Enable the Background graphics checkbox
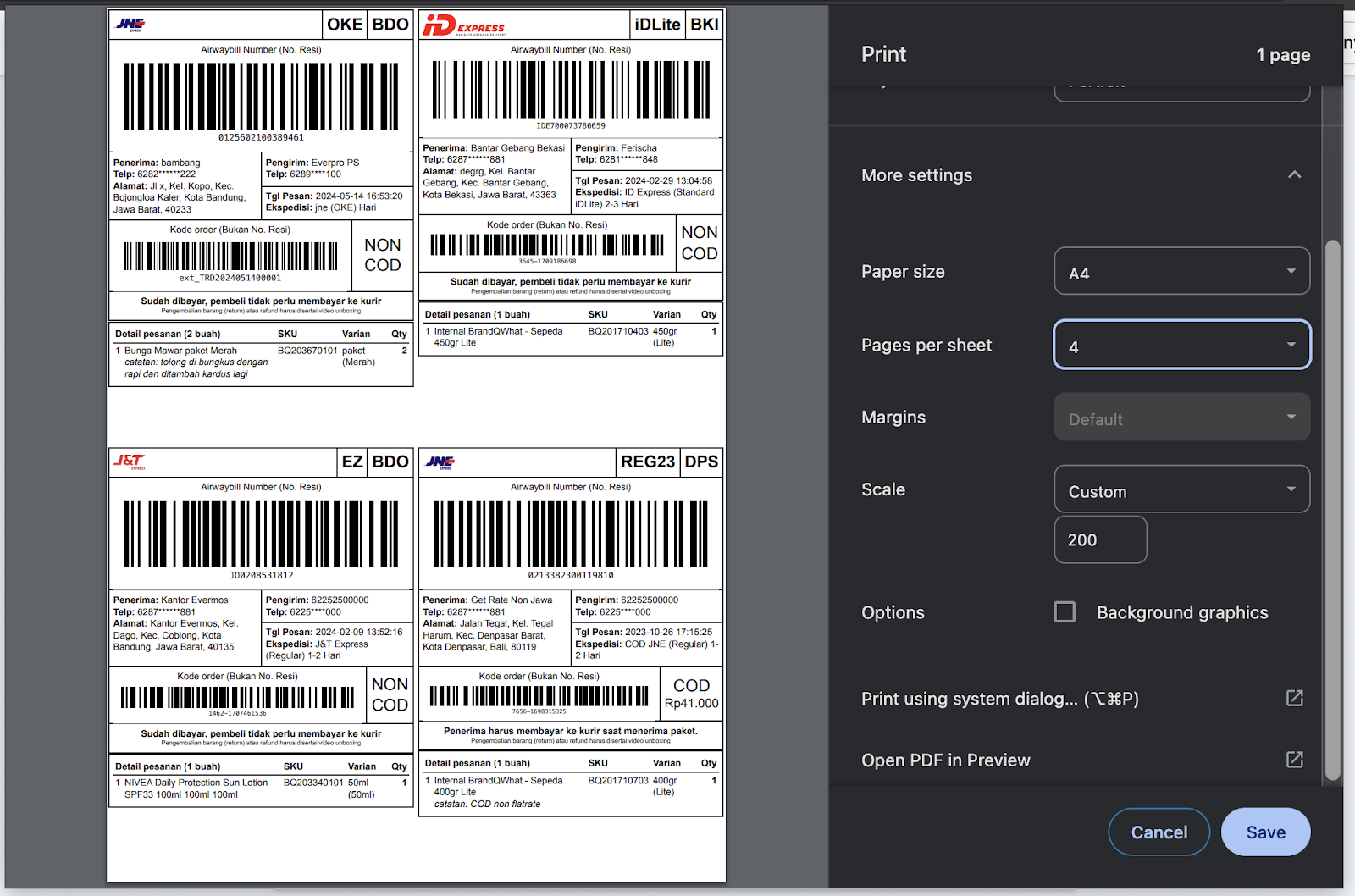 [1065, 611]
